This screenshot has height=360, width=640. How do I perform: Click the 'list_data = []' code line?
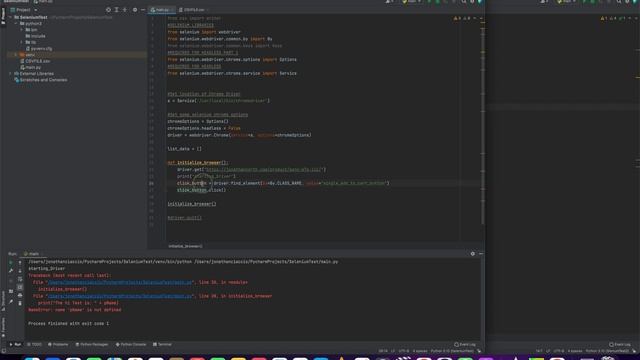tap(184, 149)
